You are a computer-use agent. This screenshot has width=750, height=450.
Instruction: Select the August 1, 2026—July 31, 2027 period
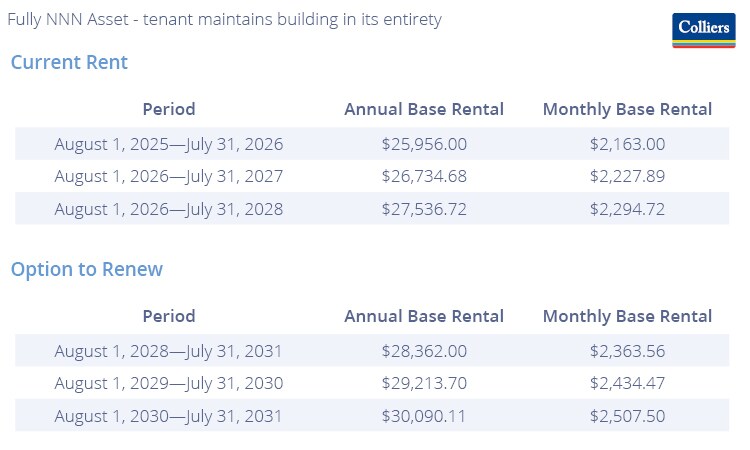click(x=169, y=177)
